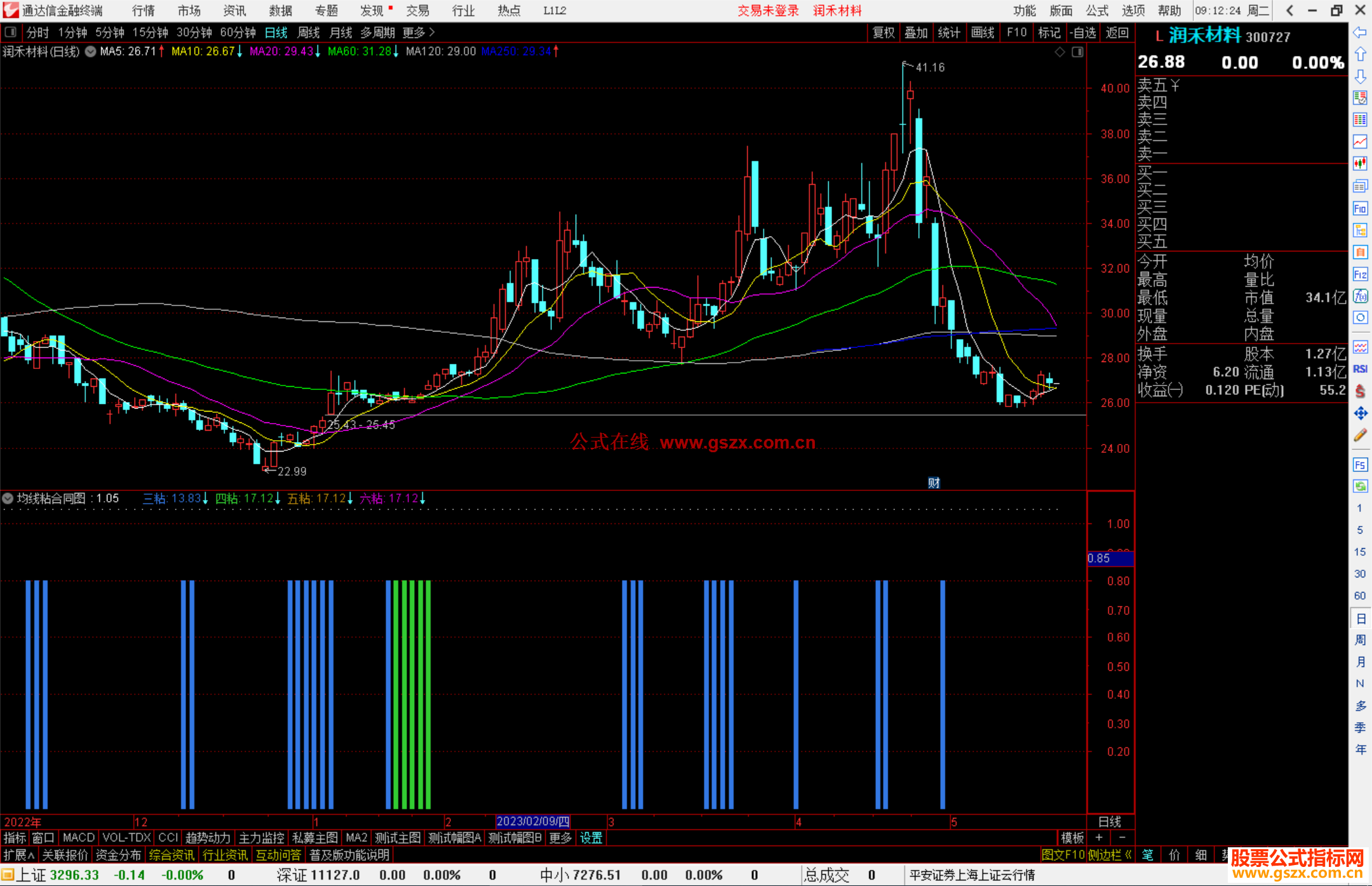This screenshot has width=1372, height=886.
Task: Open the 模板 template selector
Action: 1072,838
